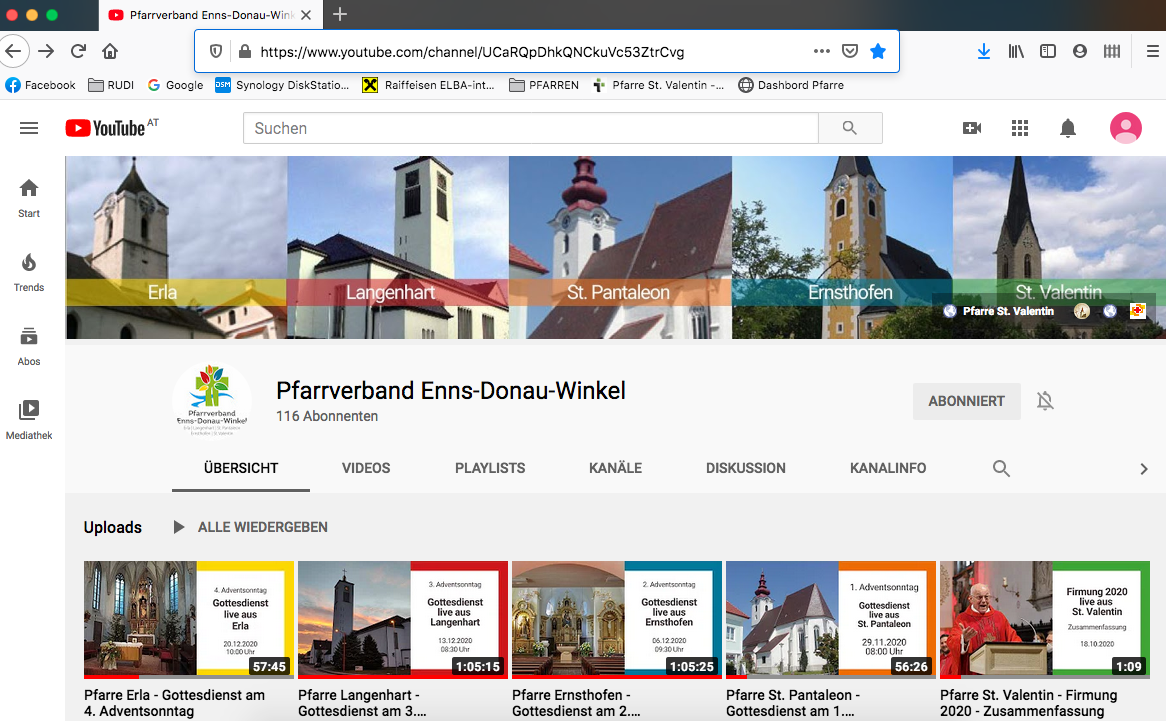Expand the PFARREN bookmarks folder
This screenshot has width=1166, height=721.
click(x=544, y=85)
